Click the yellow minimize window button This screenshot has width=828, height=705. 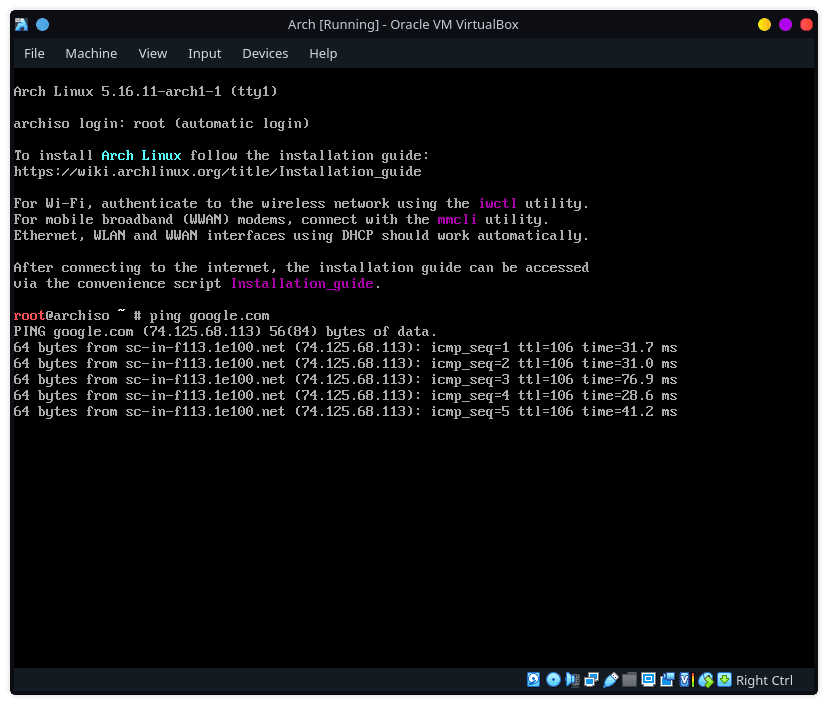click(764, 24)
